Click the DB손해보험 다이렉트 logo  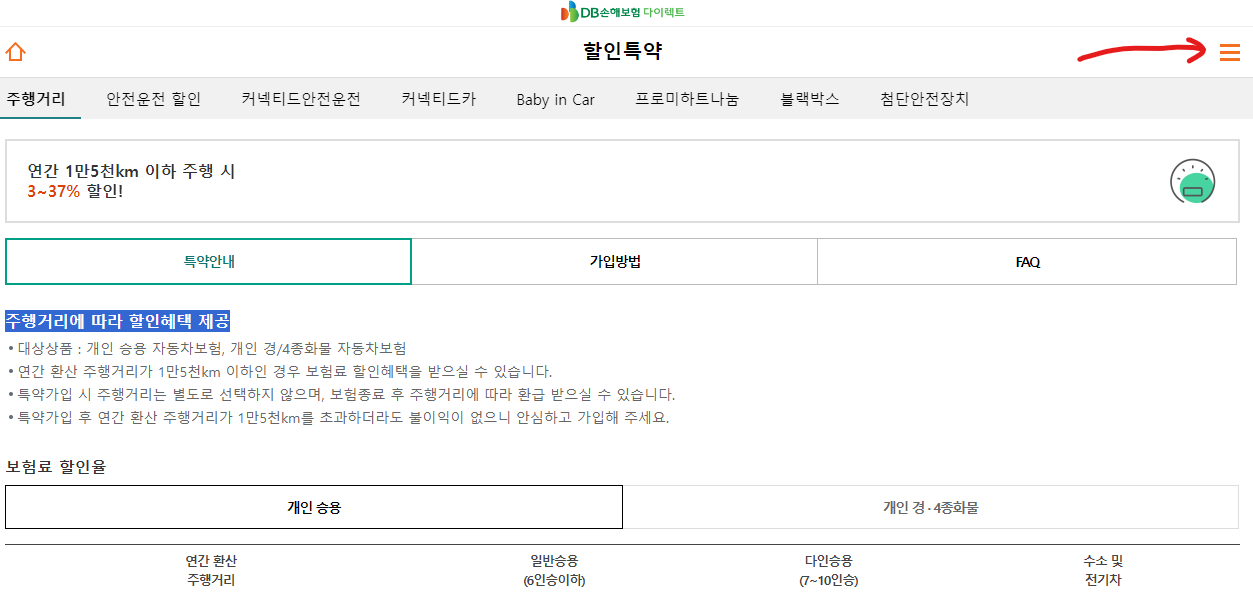[622, 12]
